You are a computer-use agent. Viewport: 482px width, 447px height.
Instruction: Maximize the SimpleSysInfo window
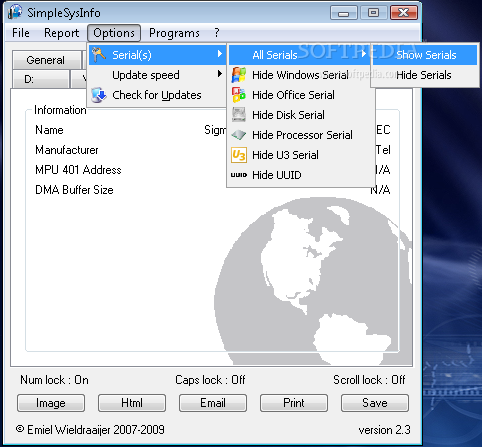point(373,13)
